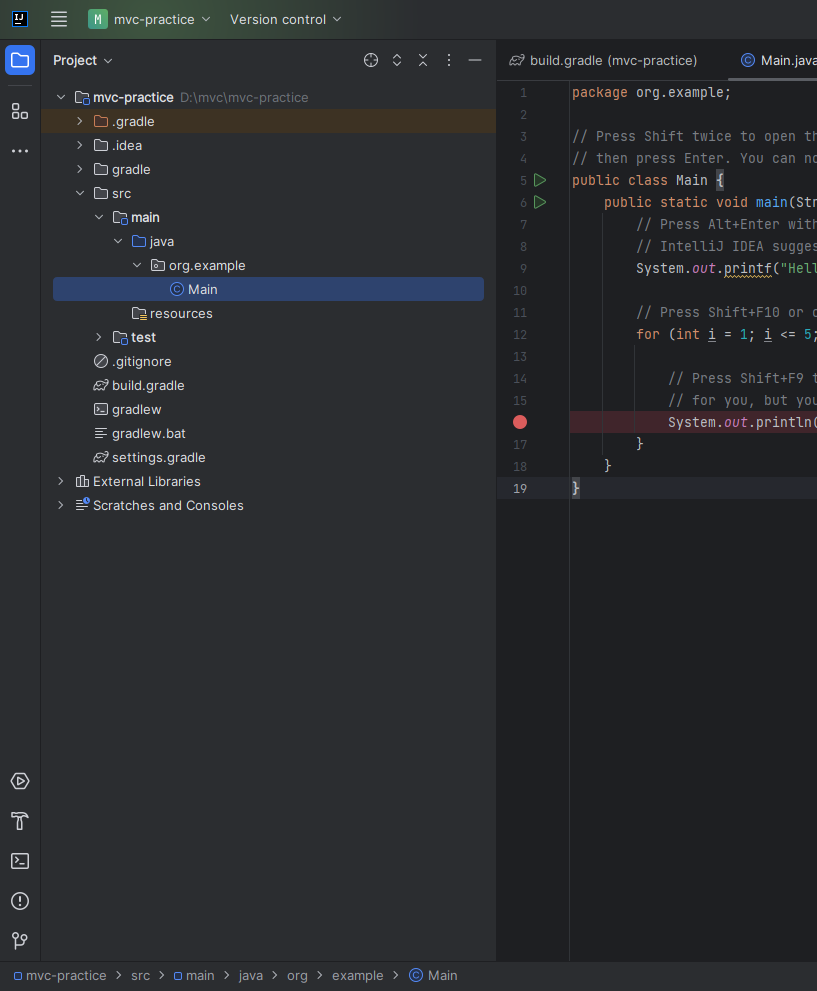The height and width of the screenshot is (991, 817).
Task: Click example in the breadcrumb bar
Action: pos(358,976)
